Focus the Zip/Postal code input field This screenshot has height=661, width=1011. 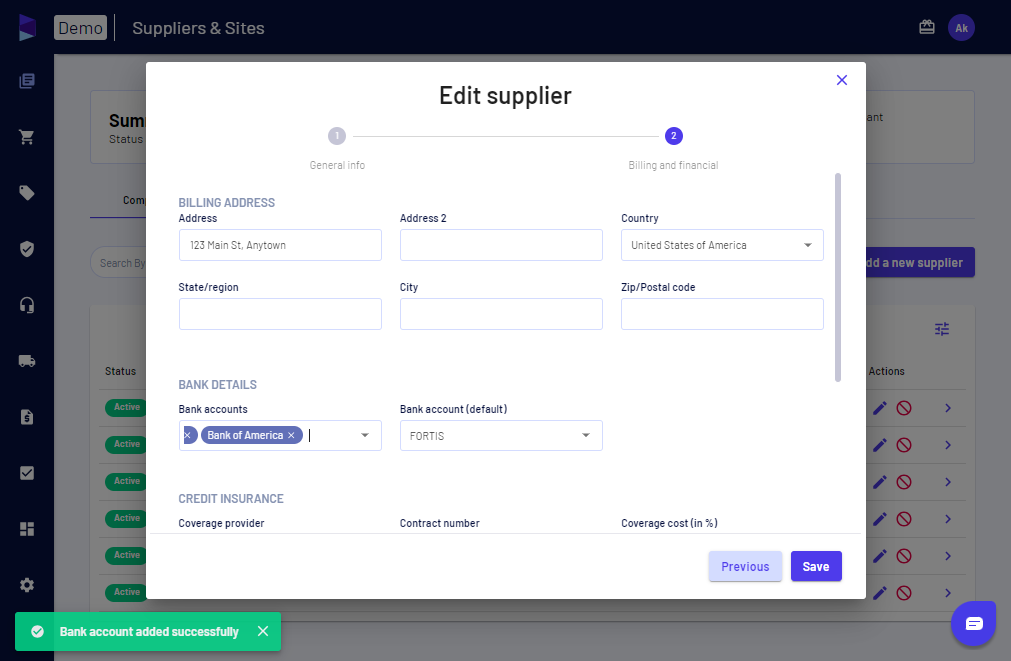click(x=722, y=314)
